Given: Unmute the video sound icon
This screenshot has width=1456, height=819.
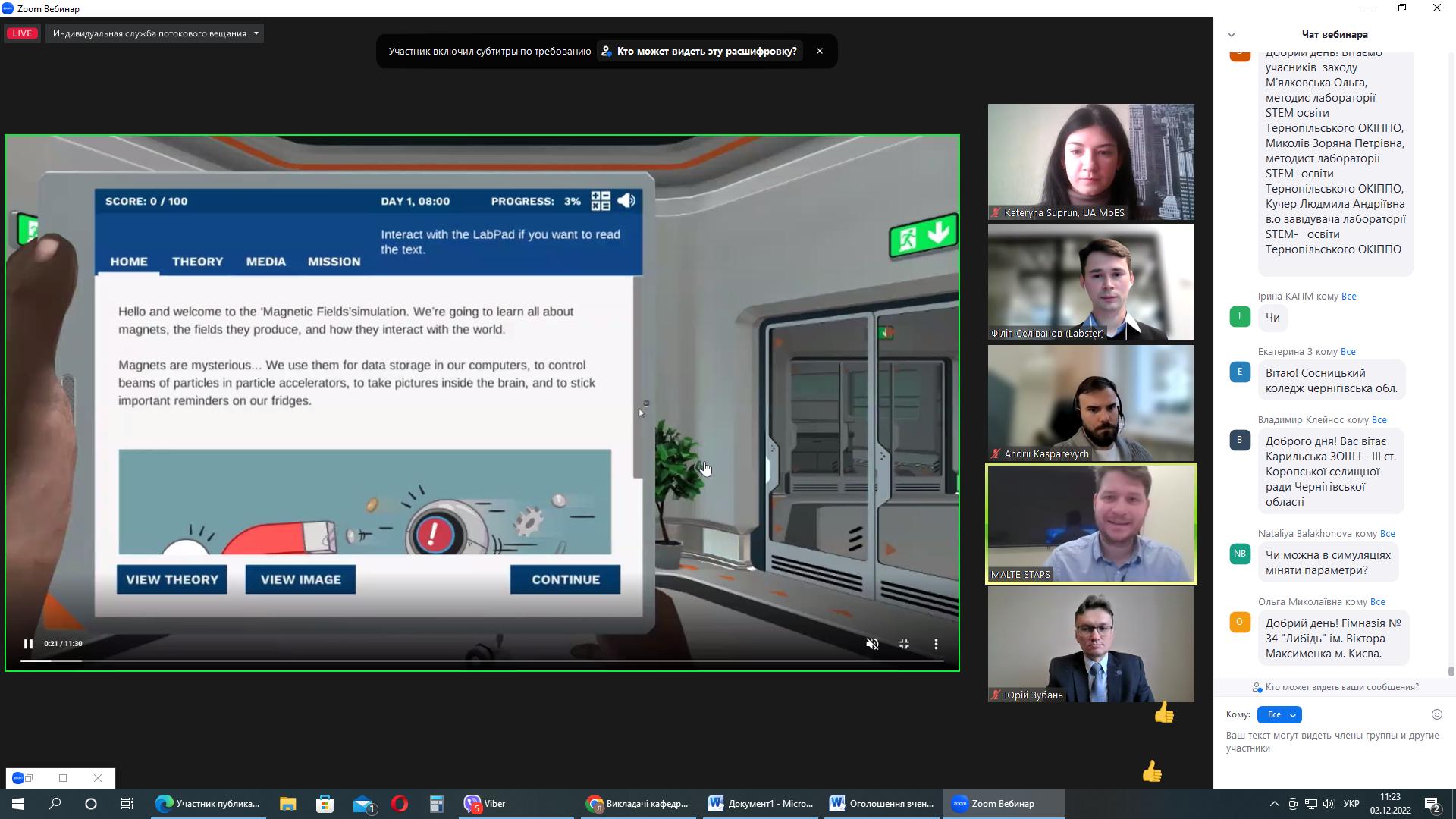Looking at the screenshot, I should coord(872,644).
